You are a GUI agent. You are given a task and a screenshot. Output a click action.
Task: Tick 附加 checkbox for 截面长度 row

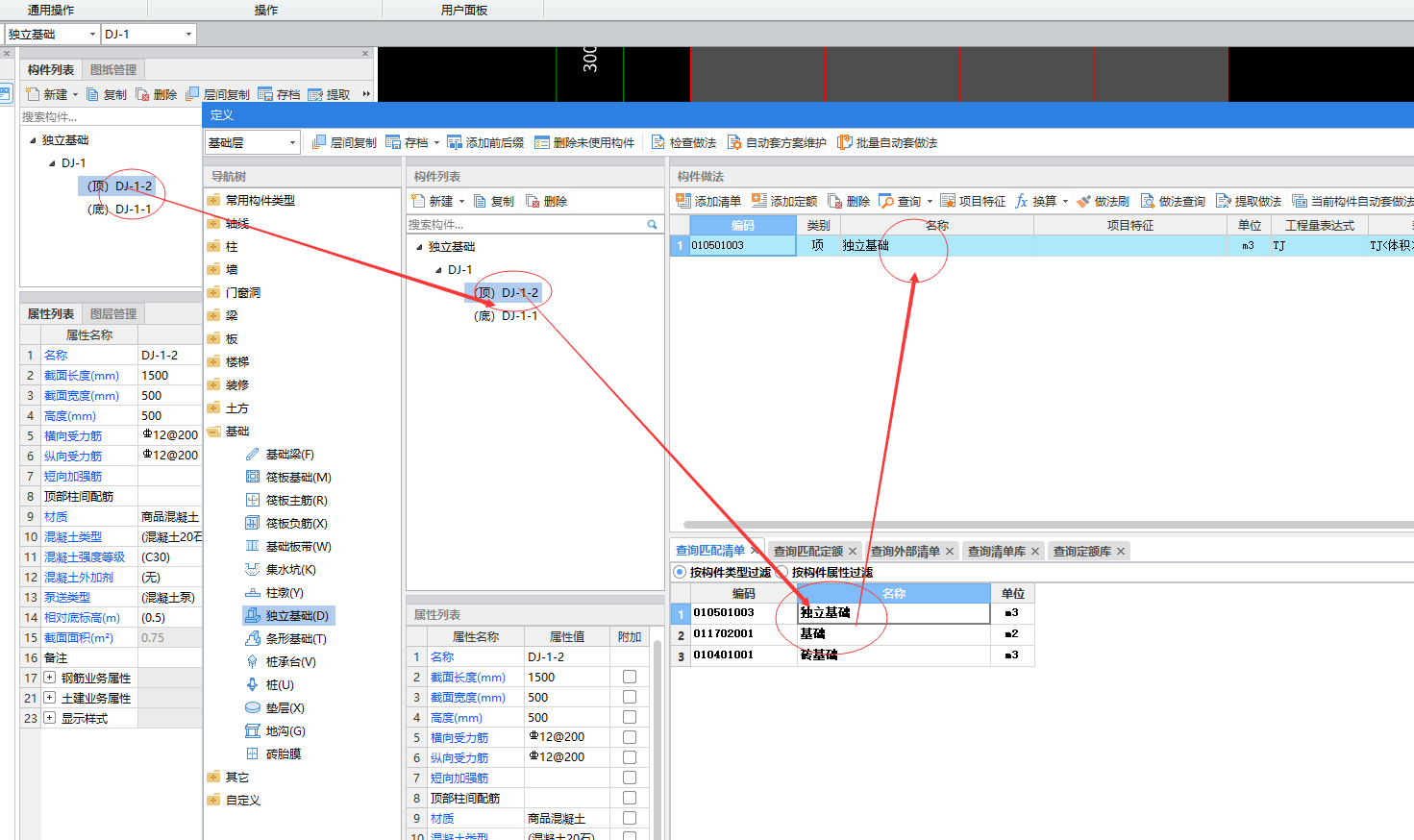coord(630,677)
